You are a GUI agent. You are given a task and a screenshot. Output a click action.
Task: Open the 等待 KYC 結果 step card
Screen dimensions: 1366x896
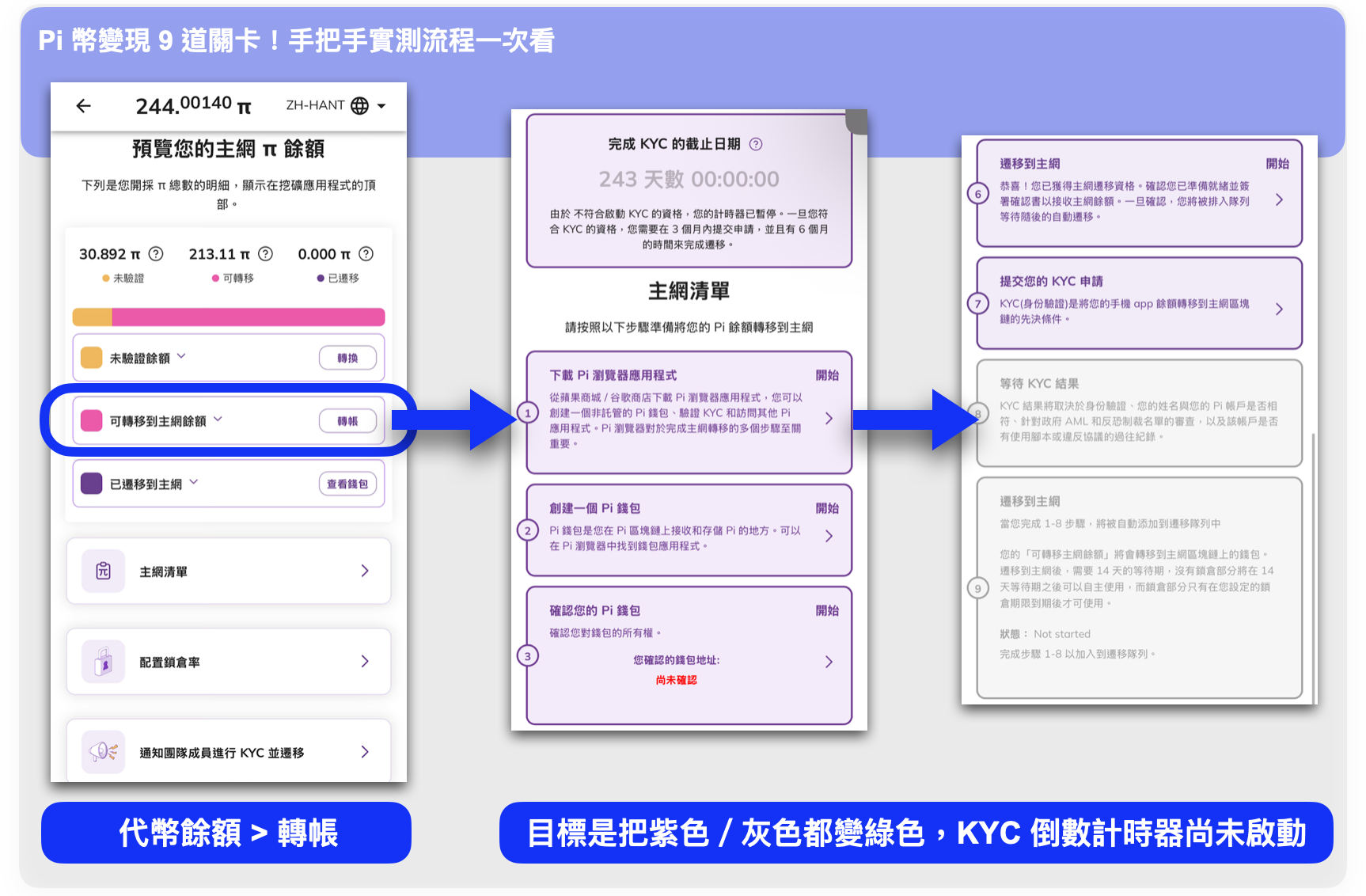tap(1140, 413)
